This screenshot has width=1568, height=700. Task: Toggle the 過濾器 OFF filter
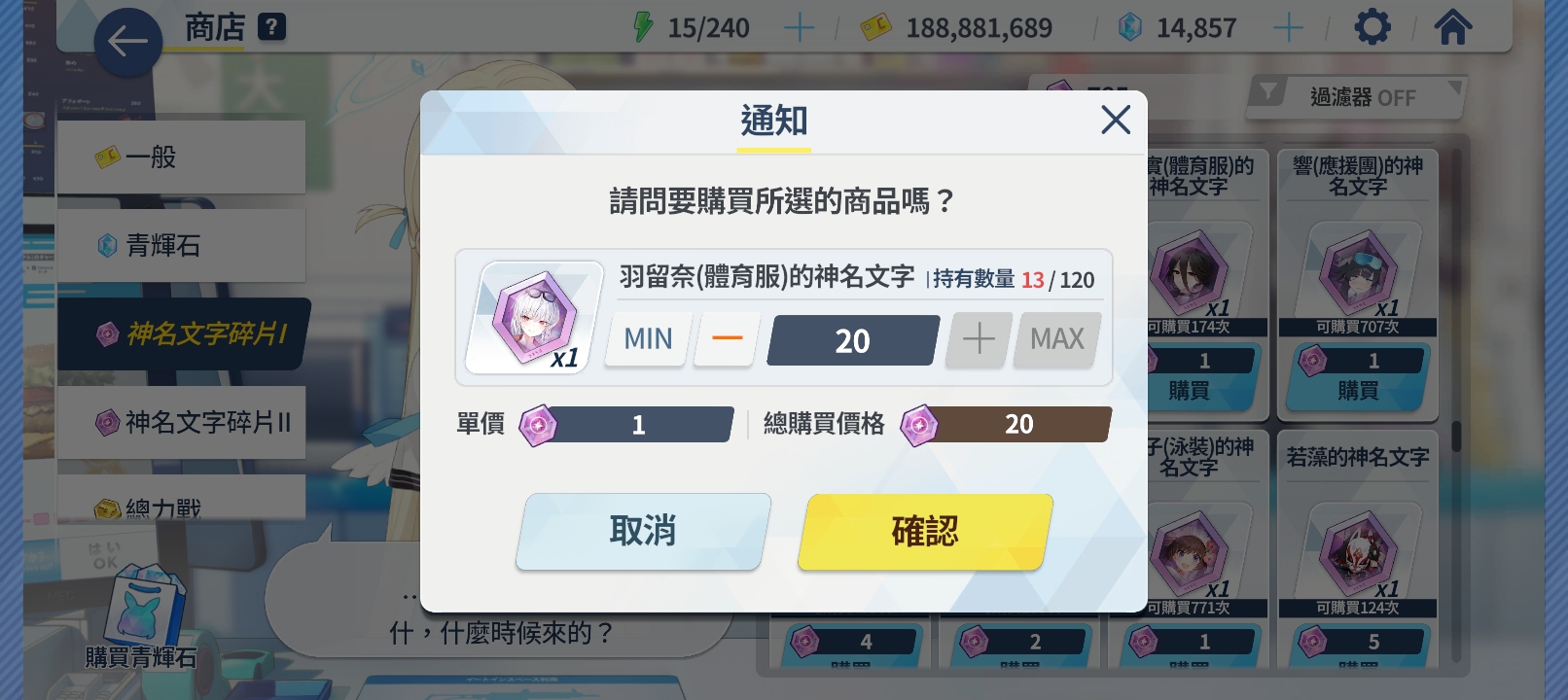point(1358,97)
